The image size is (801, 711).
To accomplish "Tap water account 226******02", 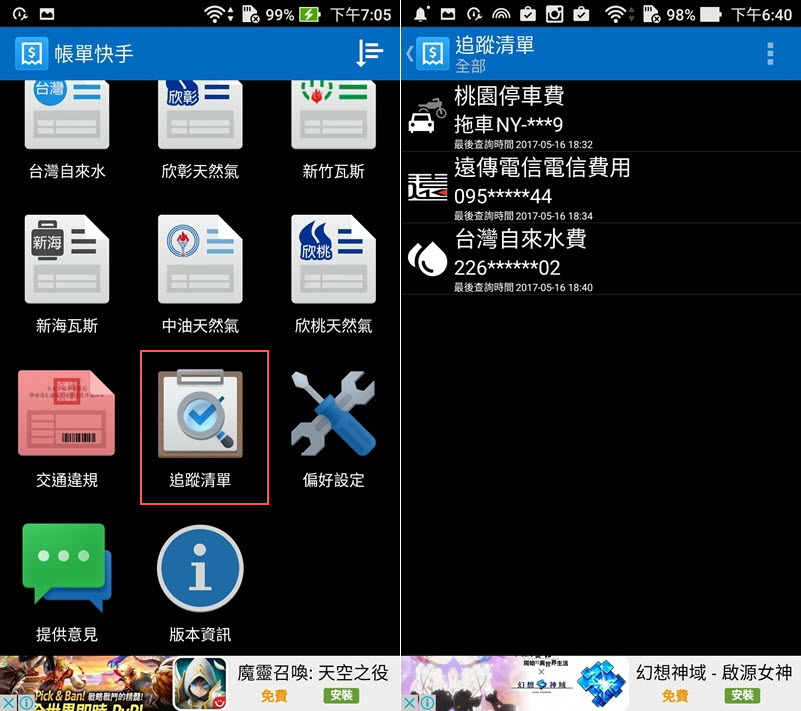I will click(x=507, y=268).
